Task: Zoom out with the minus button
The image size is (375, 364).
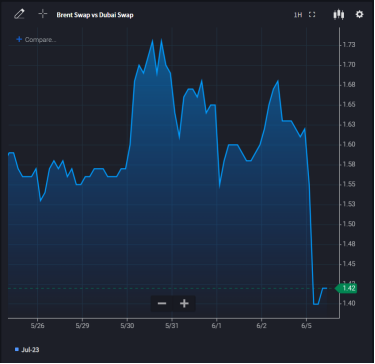Action: pos(162,303)
